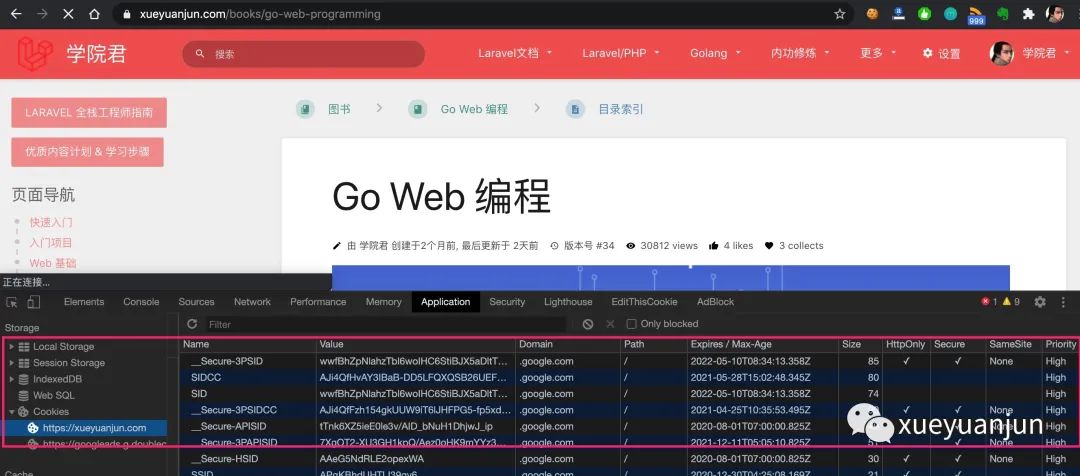Click the 图书 breadcrumb book icon
Image resolution: width=1080 pixels, height=476 pixels.
pos(305,109)
